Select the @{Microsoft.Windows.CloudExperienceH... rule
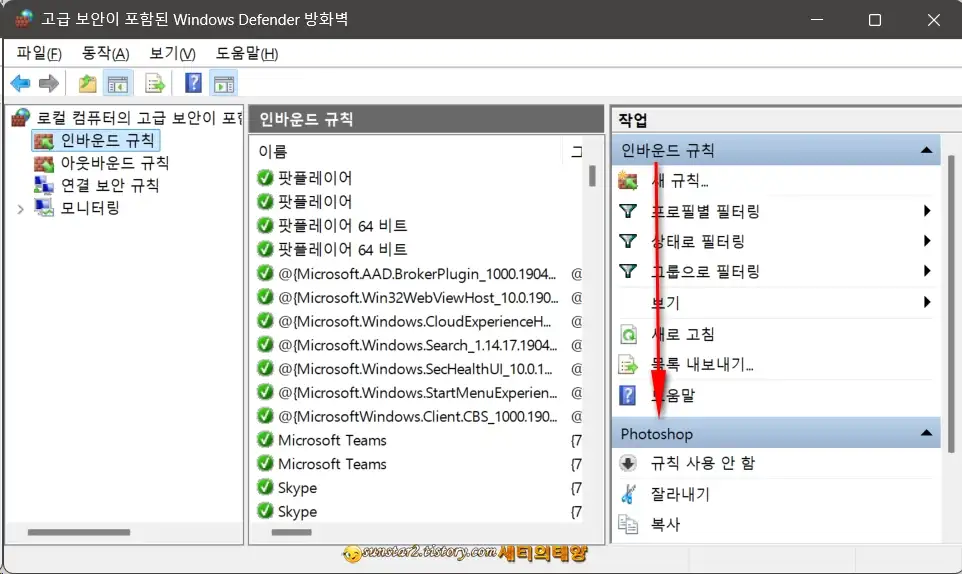 tap(414, 321)
